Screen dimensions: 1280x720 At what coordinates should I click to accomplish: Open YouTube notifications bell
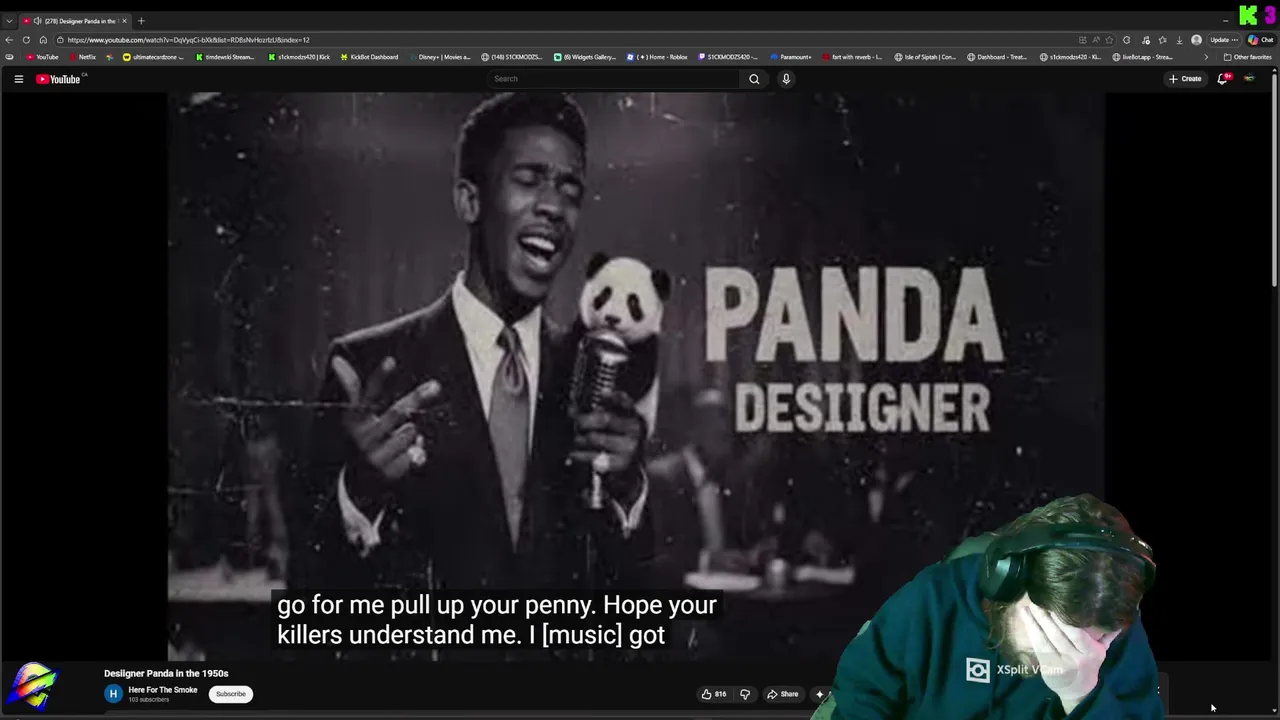(1222, 79)
